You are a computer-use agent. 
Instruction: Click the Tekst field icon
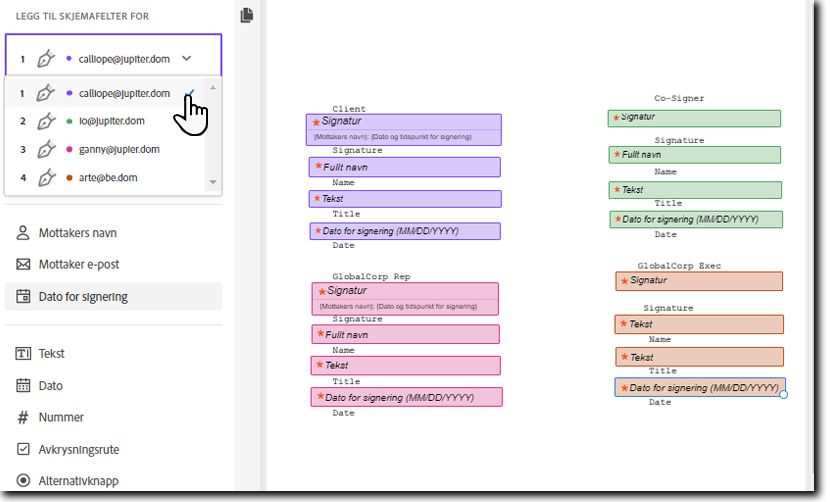pos(23,353)
